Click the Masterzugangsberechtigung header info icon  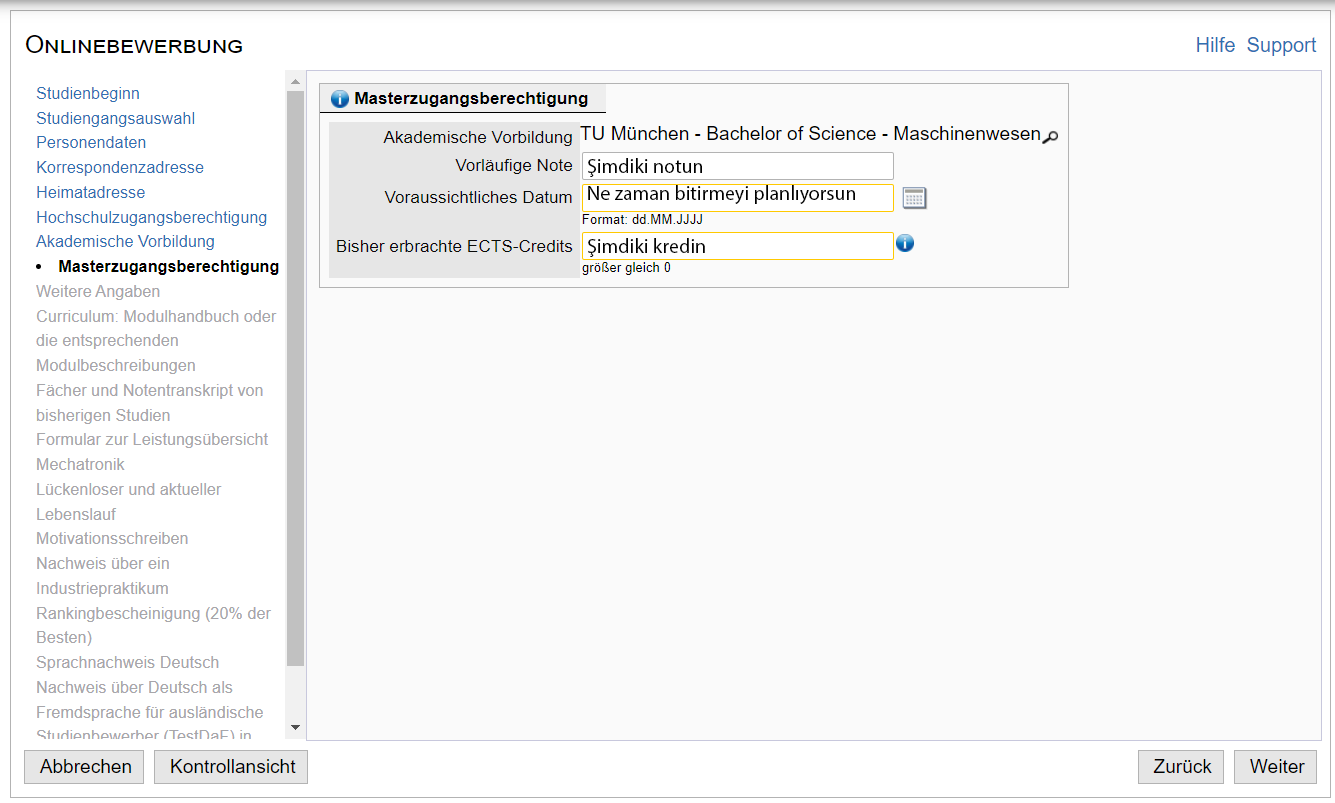click(339, 99)
